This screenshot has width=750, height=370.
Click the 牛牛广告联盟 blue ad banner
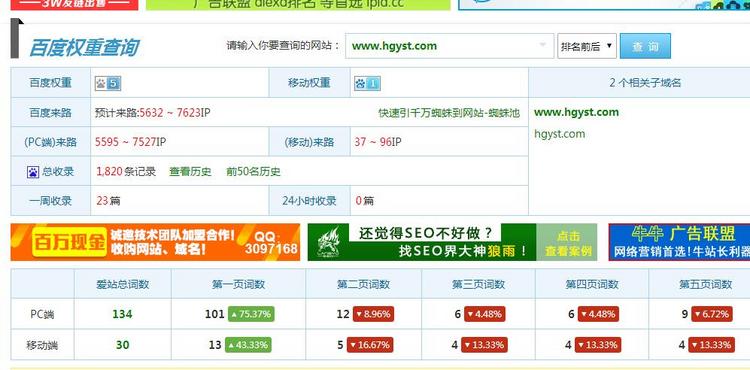[679, 242]
